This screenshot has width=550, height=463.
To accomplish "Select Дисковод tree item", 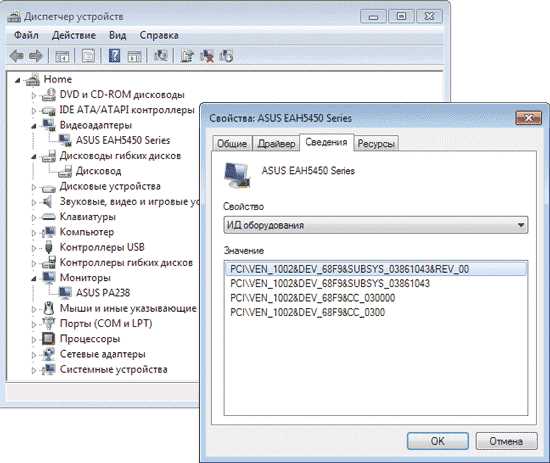I will coord(99,171).
